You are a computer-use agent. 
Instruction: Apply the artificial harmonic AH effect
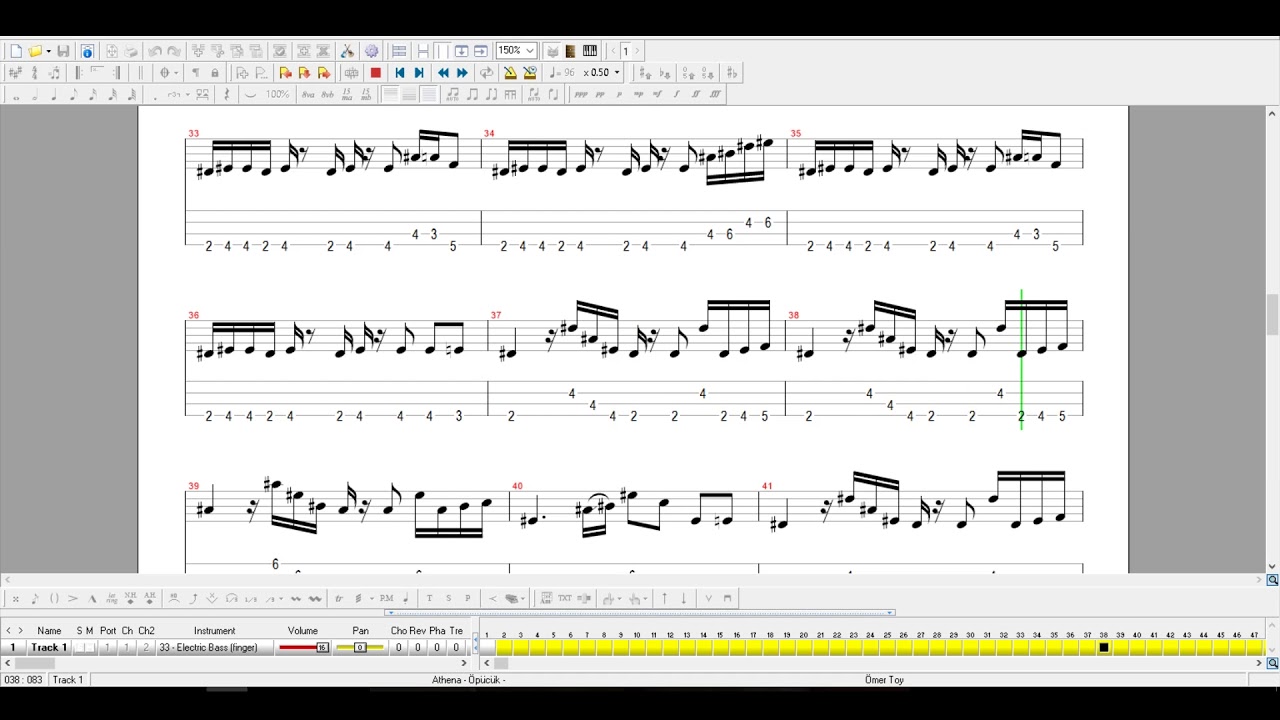[x=150, y=598]
